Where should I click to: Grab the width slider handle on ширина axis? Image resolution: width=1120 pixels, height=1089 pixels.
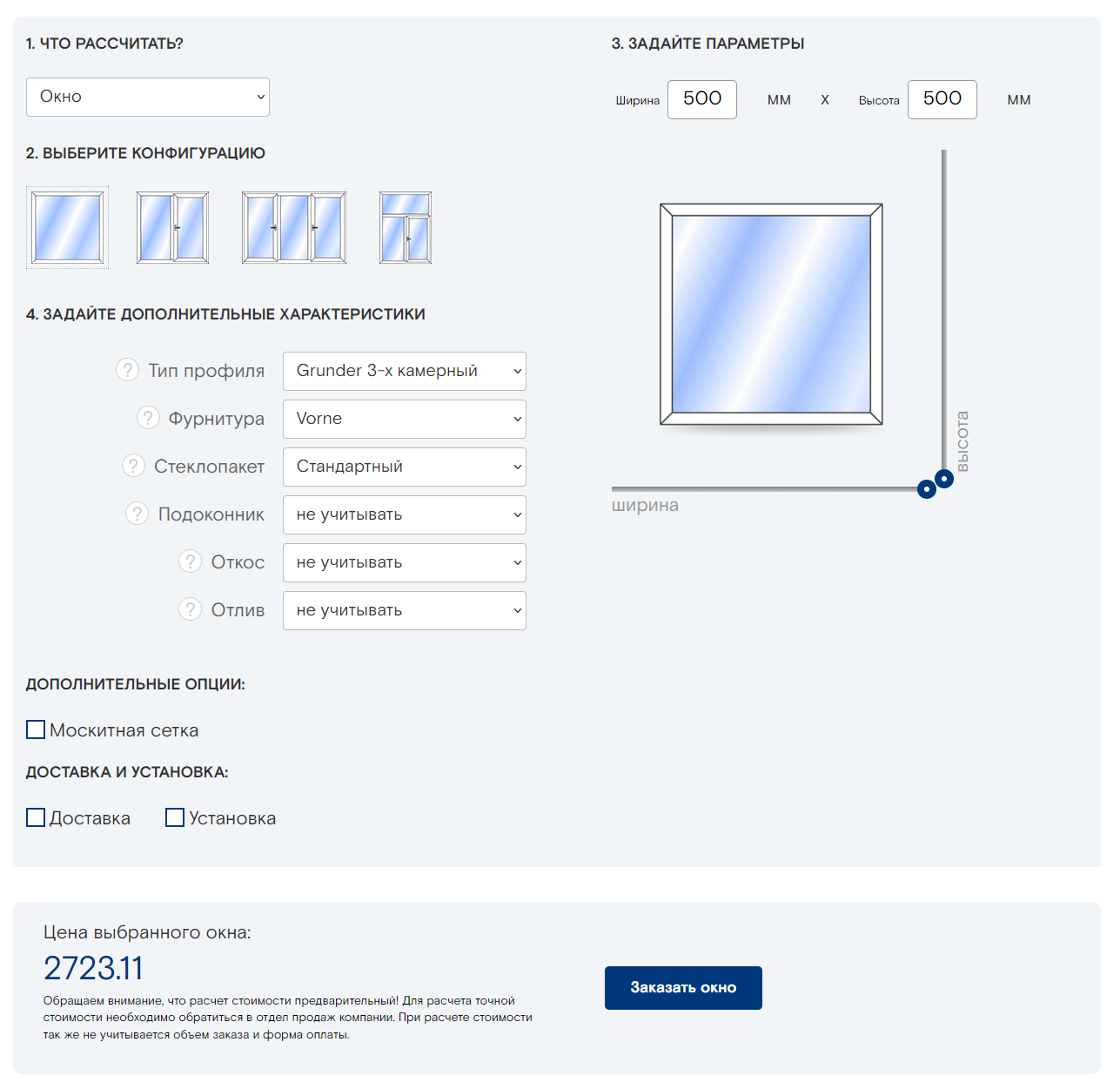tap(927, 489)
